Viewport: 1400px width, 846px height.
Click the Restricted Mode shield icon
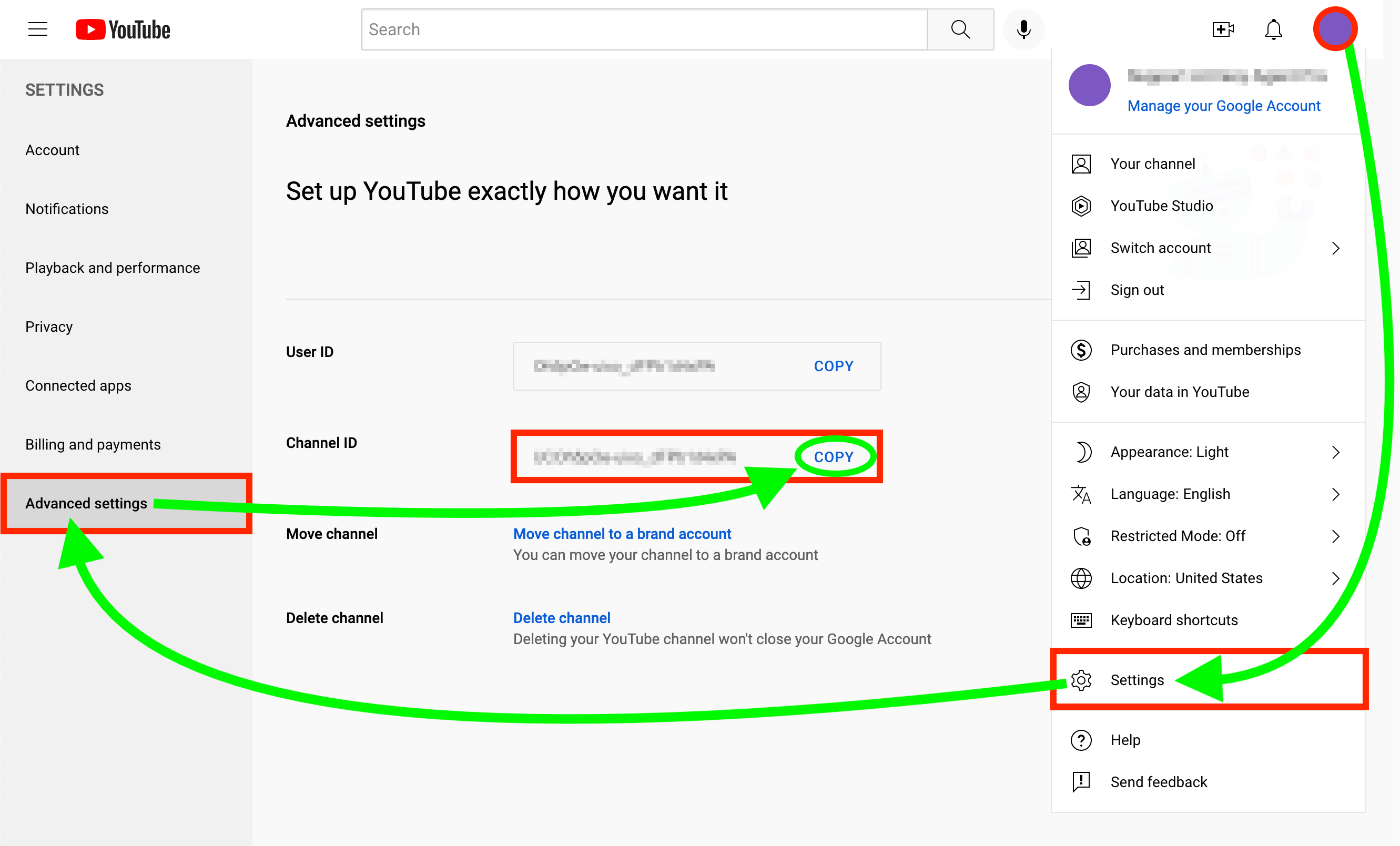click(1081, 536)
